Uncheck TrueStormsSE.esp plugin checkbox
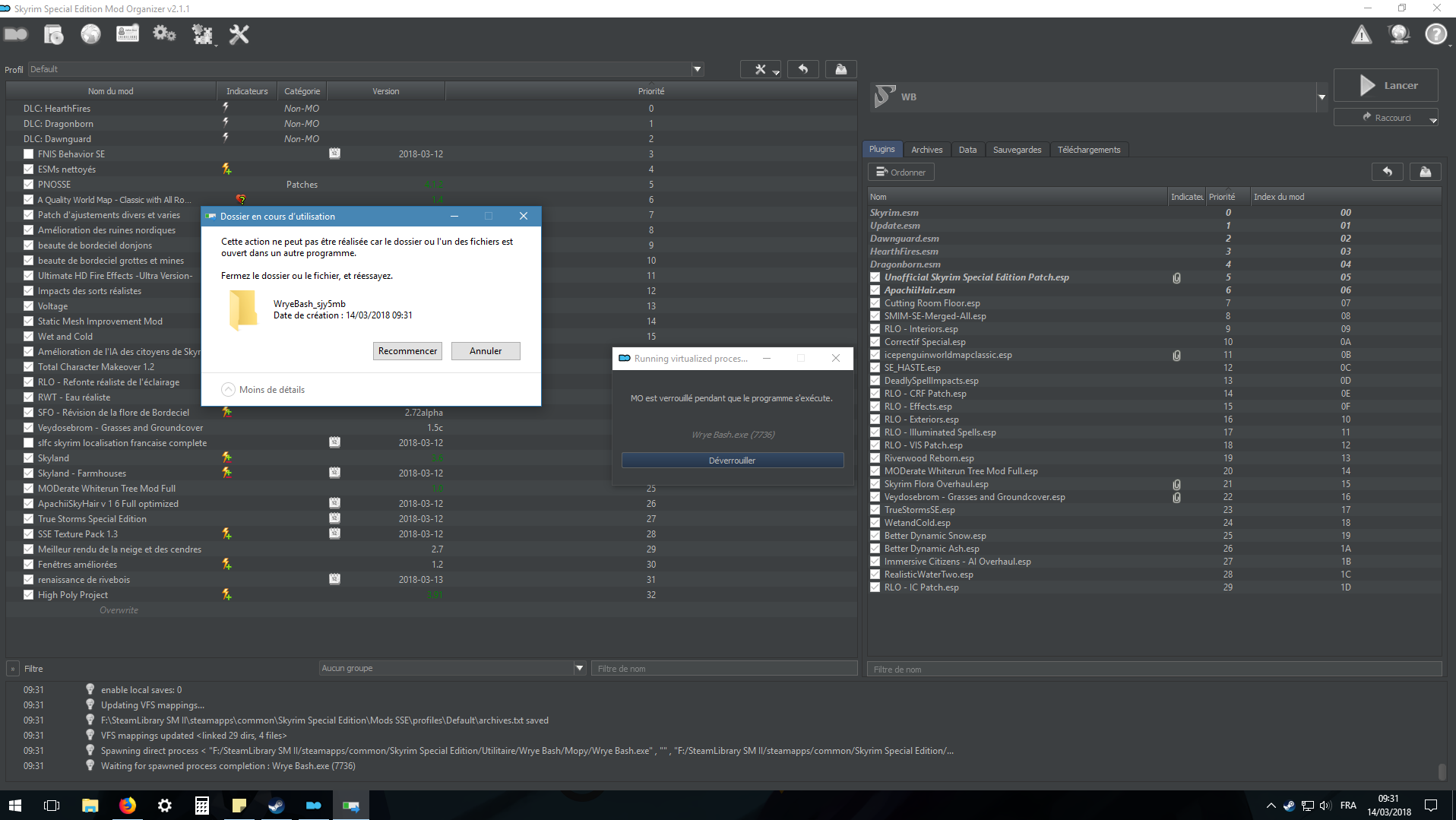This screenshot has width=1456, height=820. pyautogui.click(x=875, y=510)
